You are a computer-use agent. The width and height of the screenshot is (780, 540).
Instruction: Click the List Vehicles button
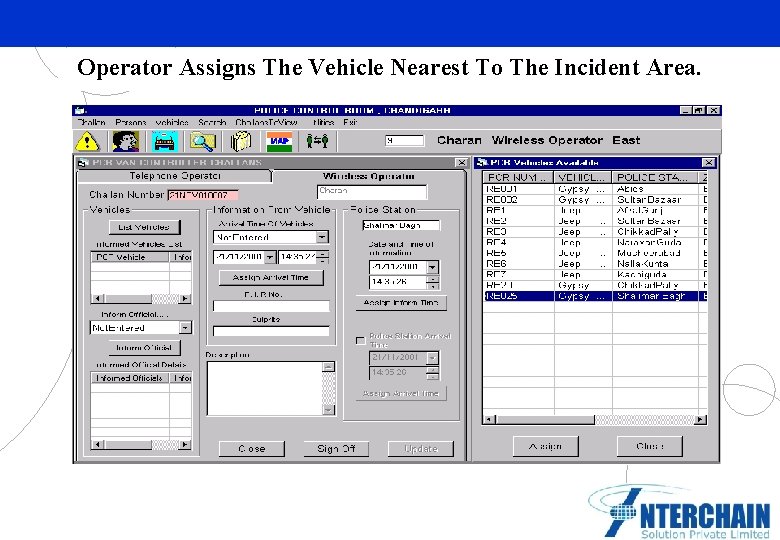144,227
